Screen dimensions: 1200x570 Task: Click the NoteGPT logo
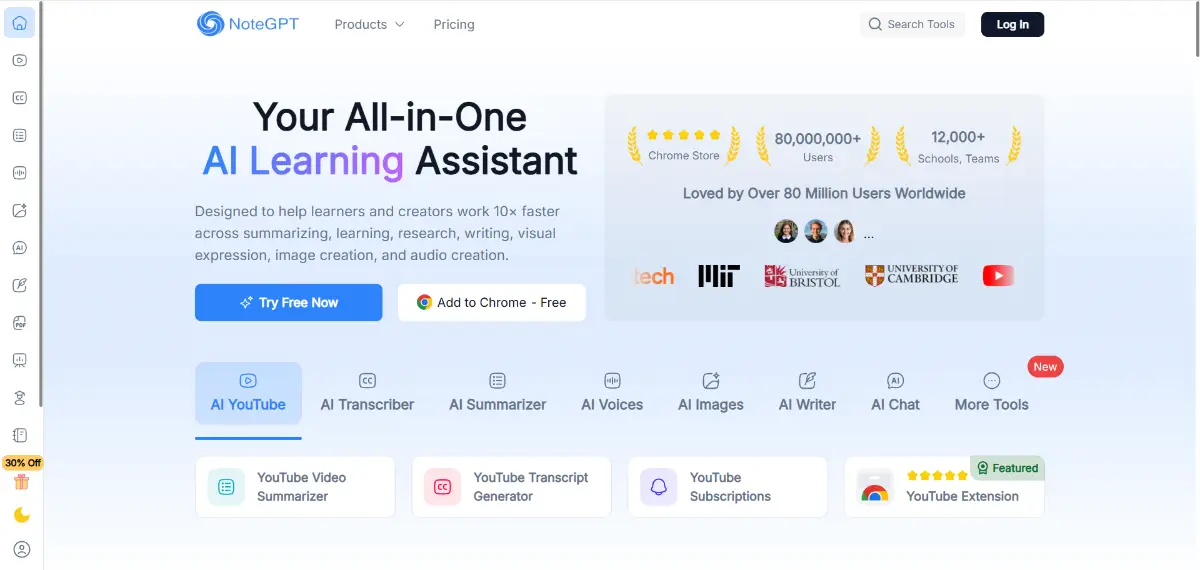pos(247,24)
